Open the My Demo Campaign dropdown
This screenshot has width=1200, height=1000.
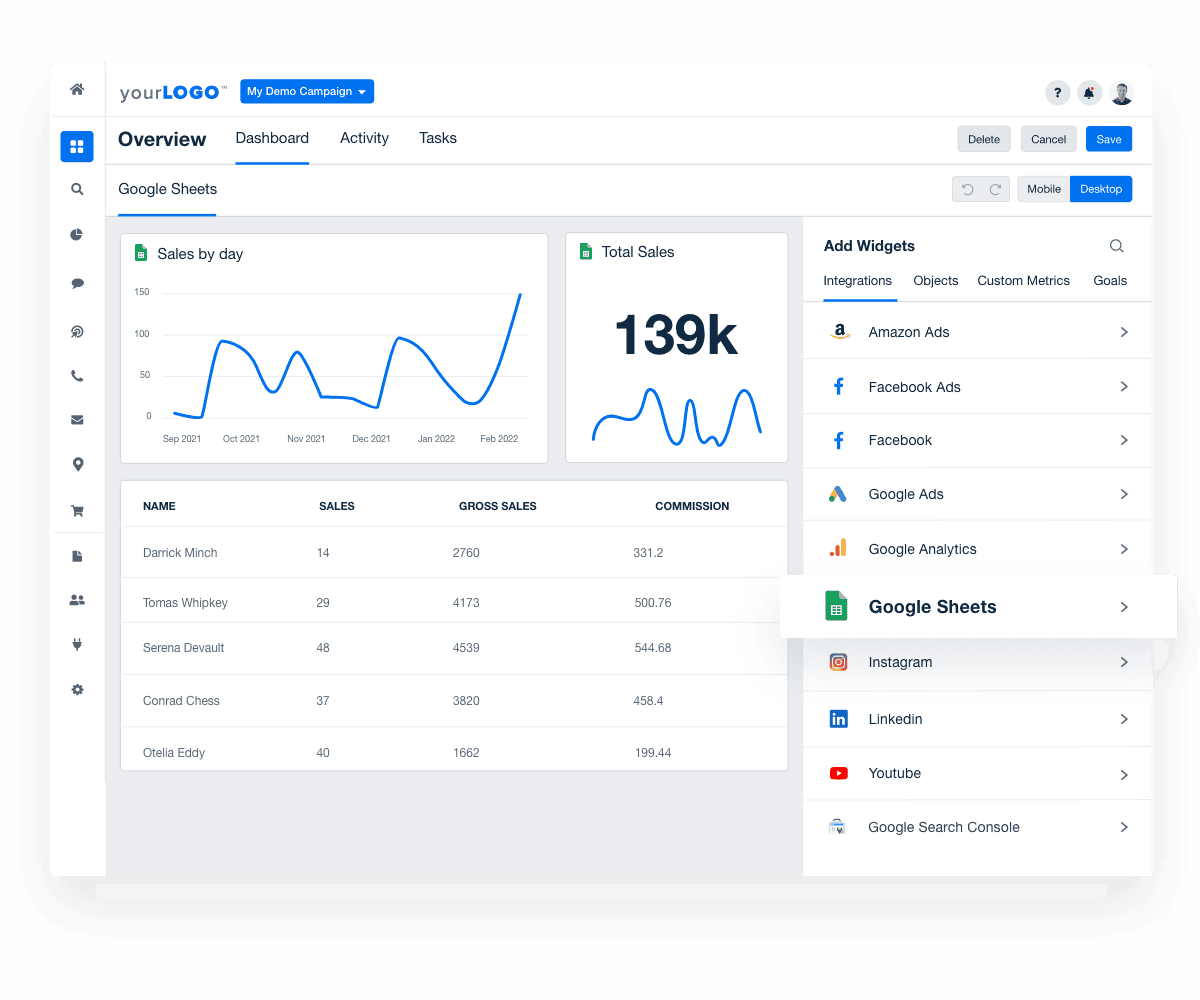click(306, 91)
